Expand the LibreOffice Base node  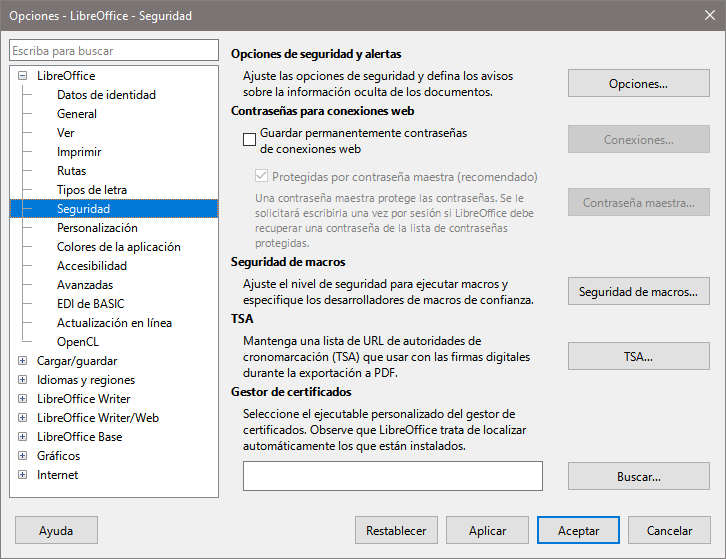[x=22, y=437]
